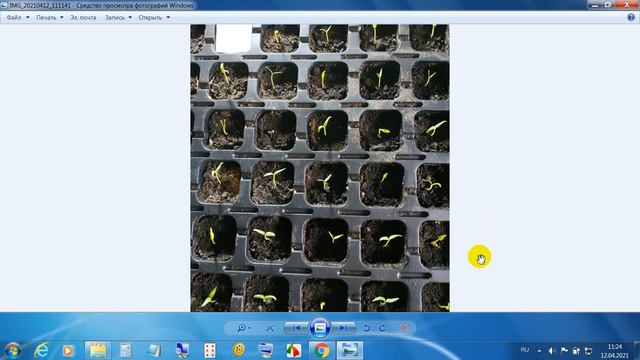
Task: Click the displayed seedling tray photo
Action: point(320,168)
